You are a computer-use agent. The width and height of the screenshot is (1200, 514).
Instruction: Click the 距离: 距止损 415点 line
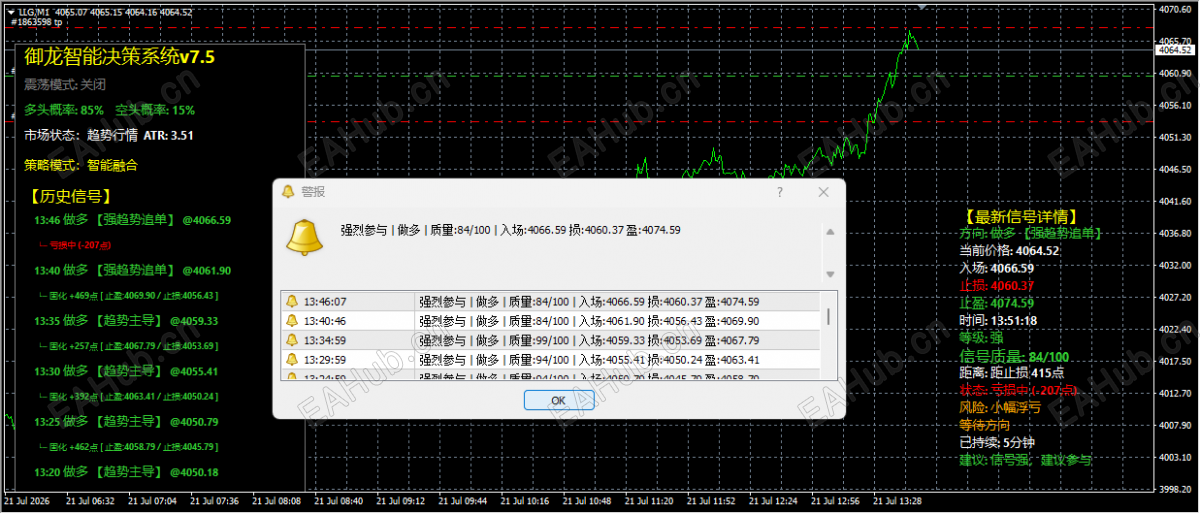point(1012,373)
